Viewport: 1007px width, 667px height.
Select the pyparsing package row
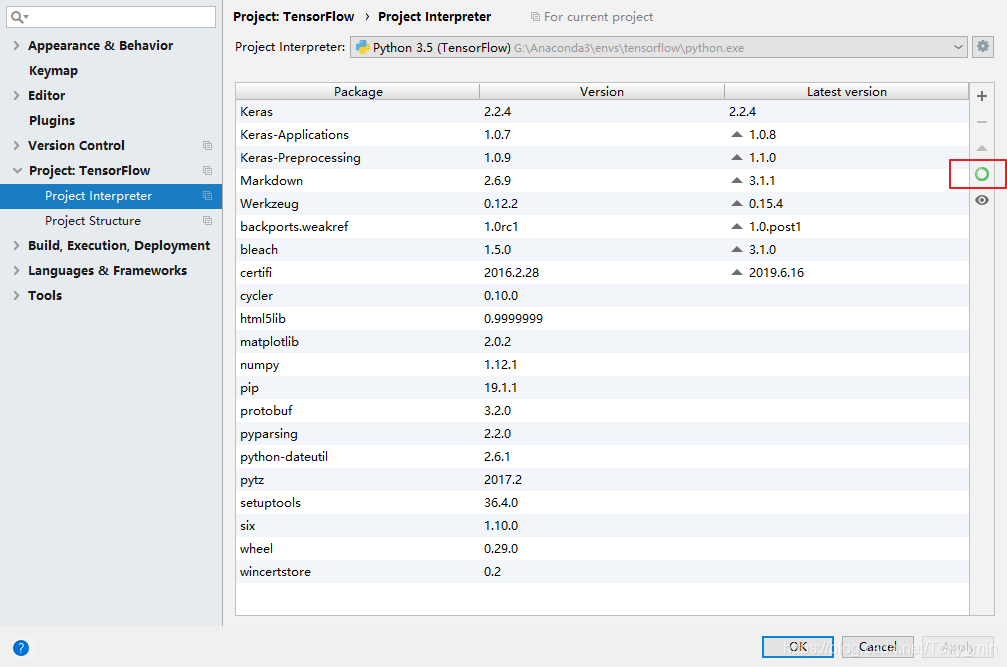click(602, 434)
